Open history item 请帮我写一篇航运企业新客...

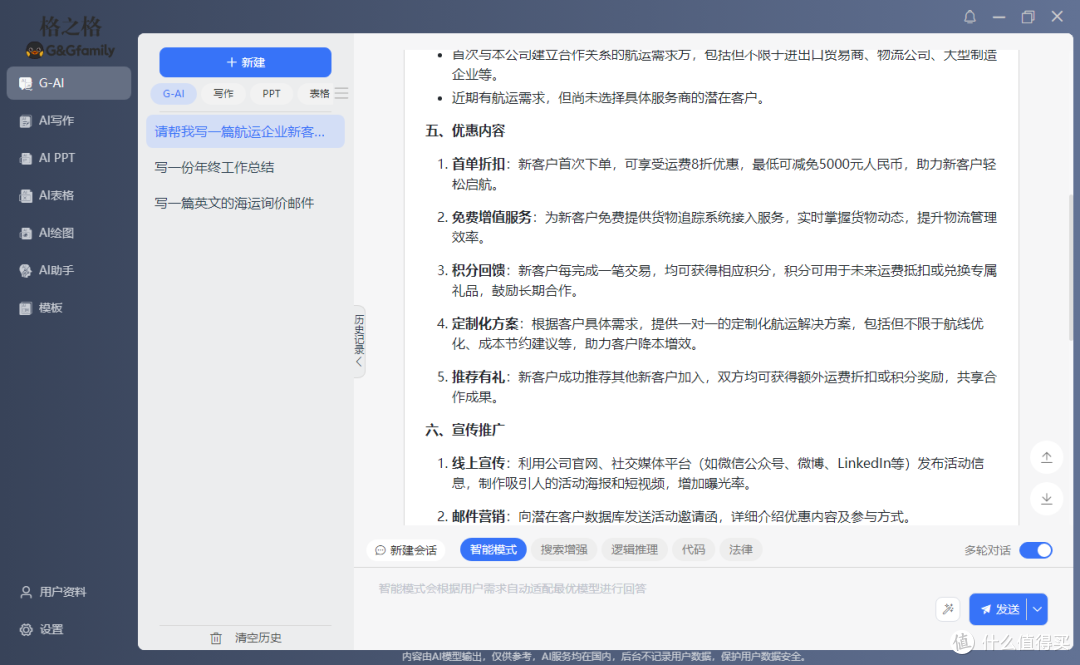(245, 132)
